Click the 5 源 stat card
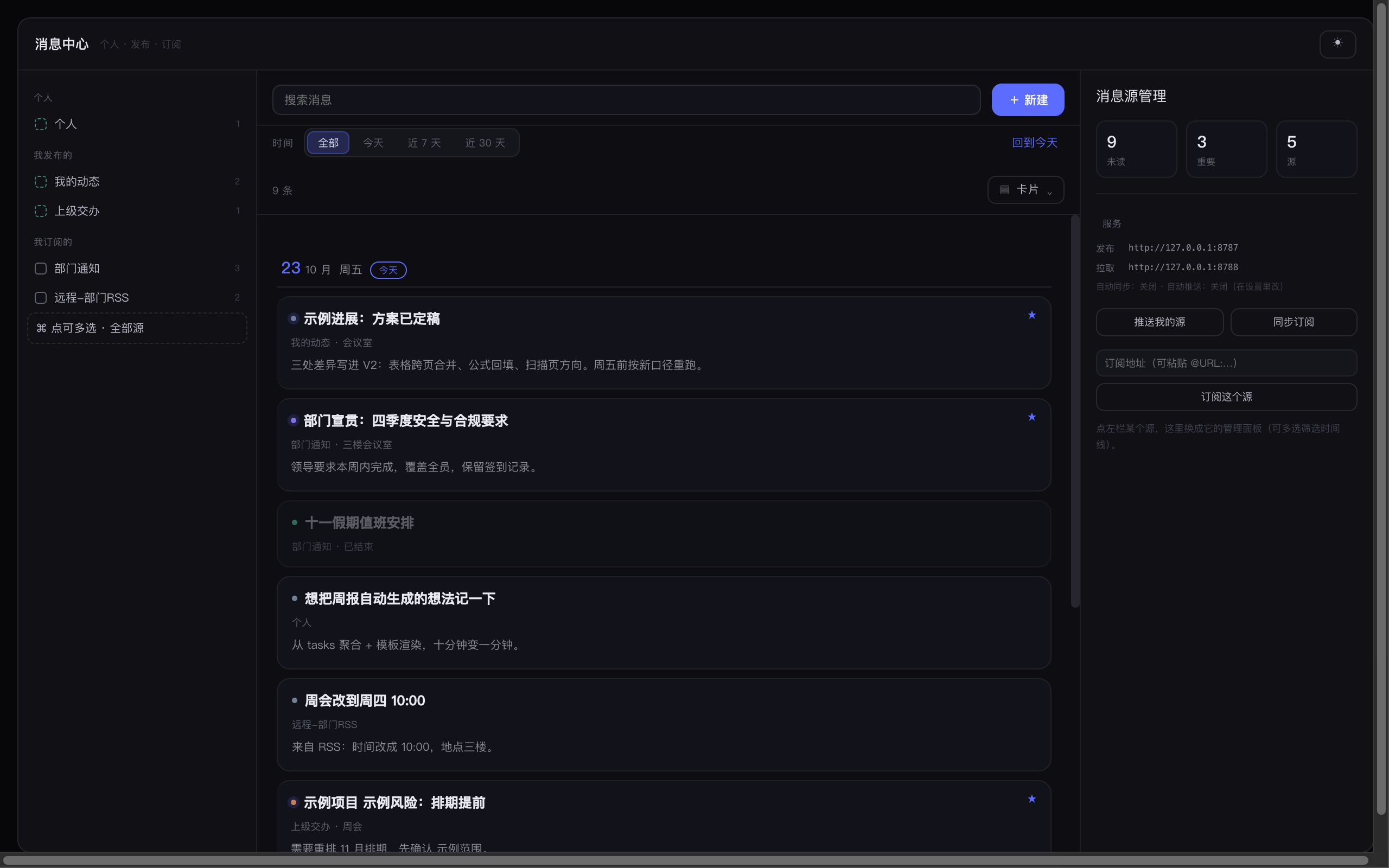Viewport: 1389px width, 868px height. (x=1316, y=149)
